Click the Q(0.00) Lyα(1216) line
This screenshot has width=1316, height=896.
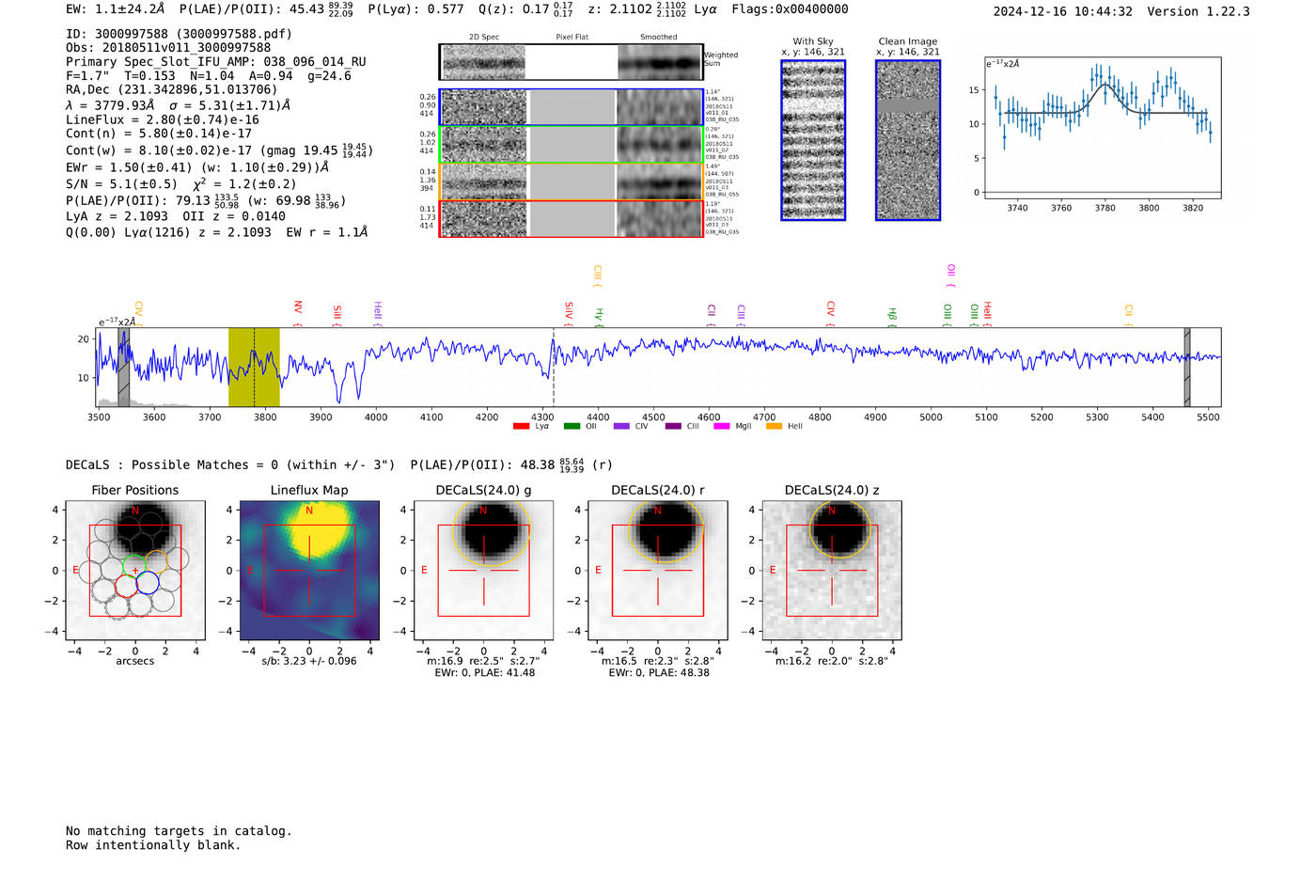217,232
